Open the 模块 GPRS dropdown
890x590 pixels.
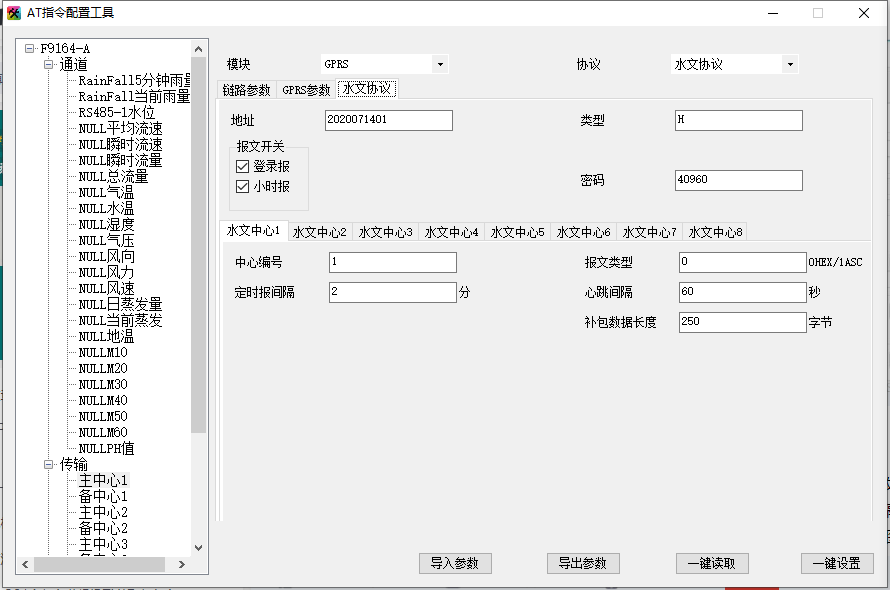click(439, 63)
